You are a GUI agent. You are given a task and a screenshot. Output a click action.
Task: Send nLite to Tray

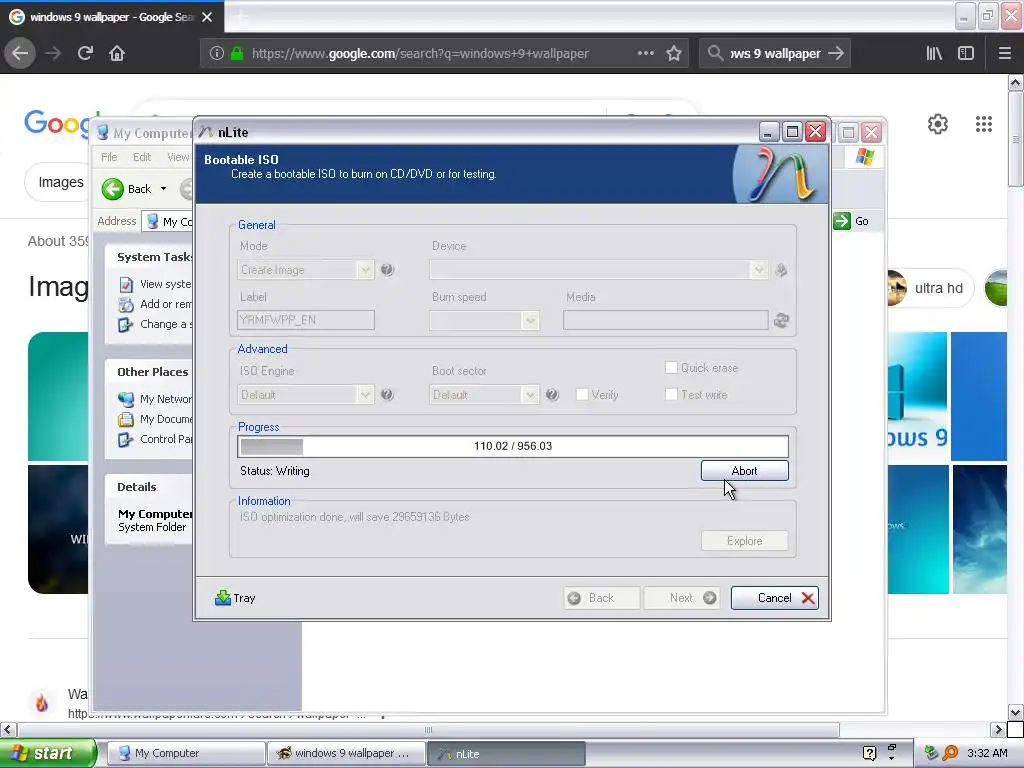(235, 598)
